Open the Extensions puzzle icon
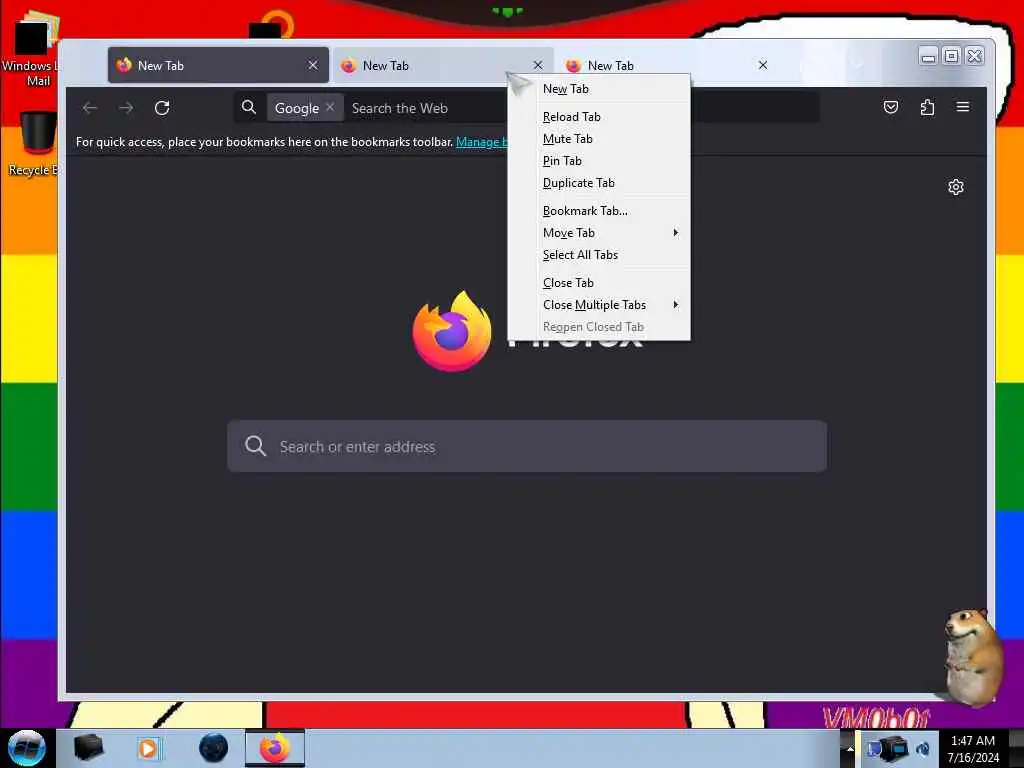This screenshot has width=1024, height=768. [927, 107]
